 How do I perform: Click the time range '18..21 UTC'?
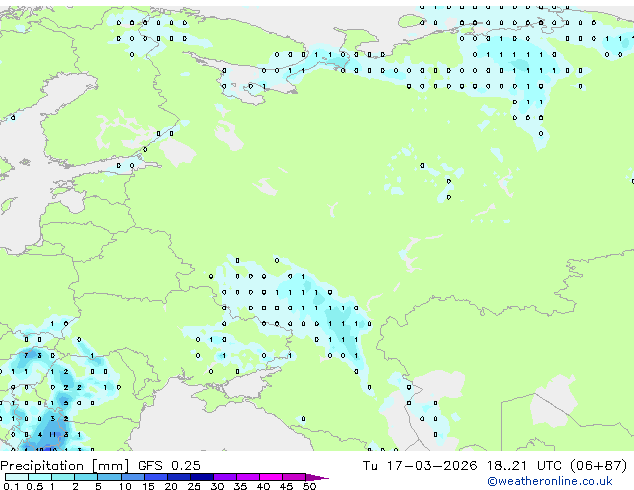[x=524, y=466]
